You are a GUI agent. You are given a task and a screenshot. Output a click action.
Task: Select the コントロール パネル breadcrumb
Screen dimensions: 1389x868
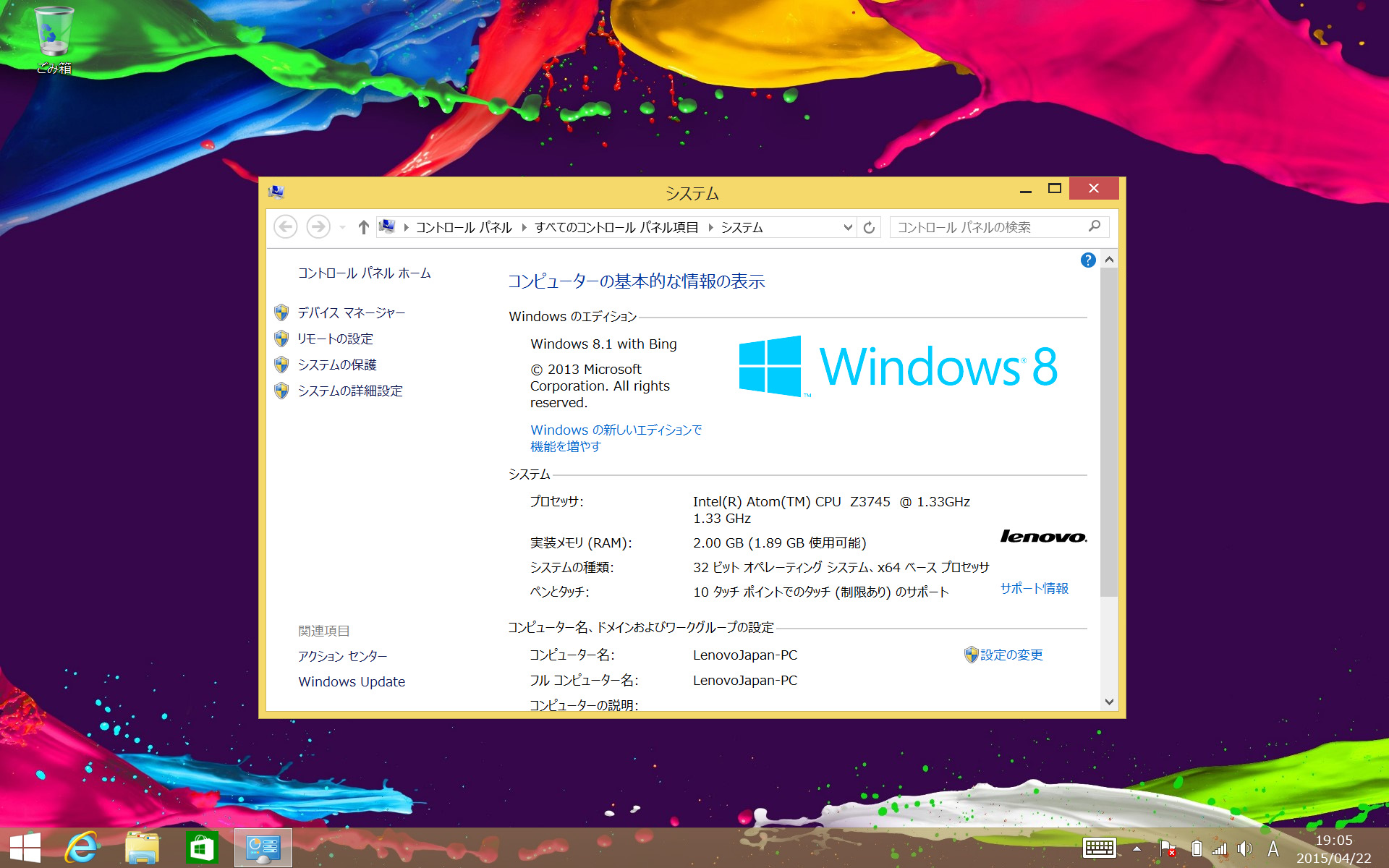point(464,228)
